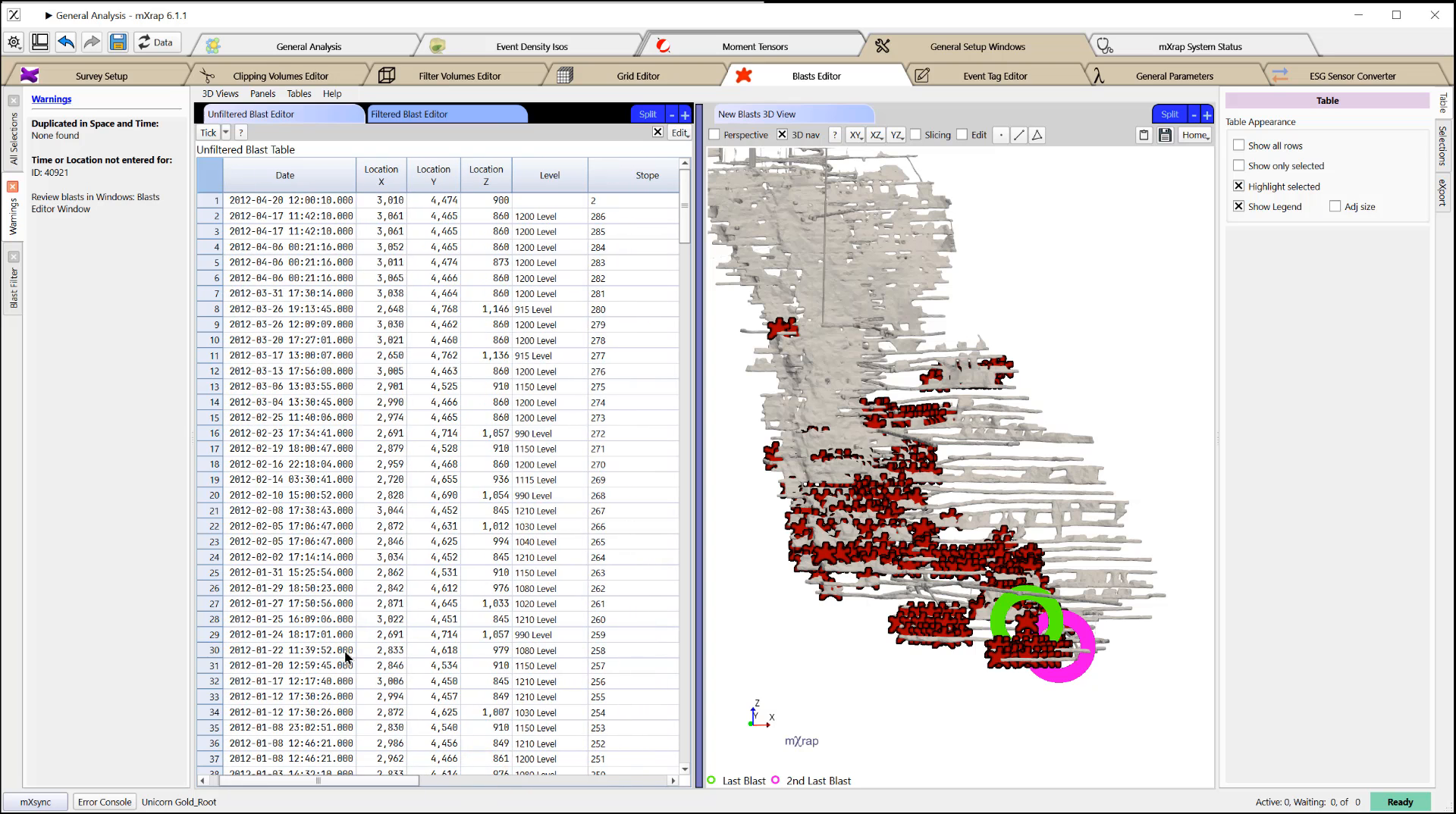This screenshot has width=1456, height=814.
Task: Click the ESG Sensor Converter arrows icon
Action: pyautogui.click(x=1280, y=75)
